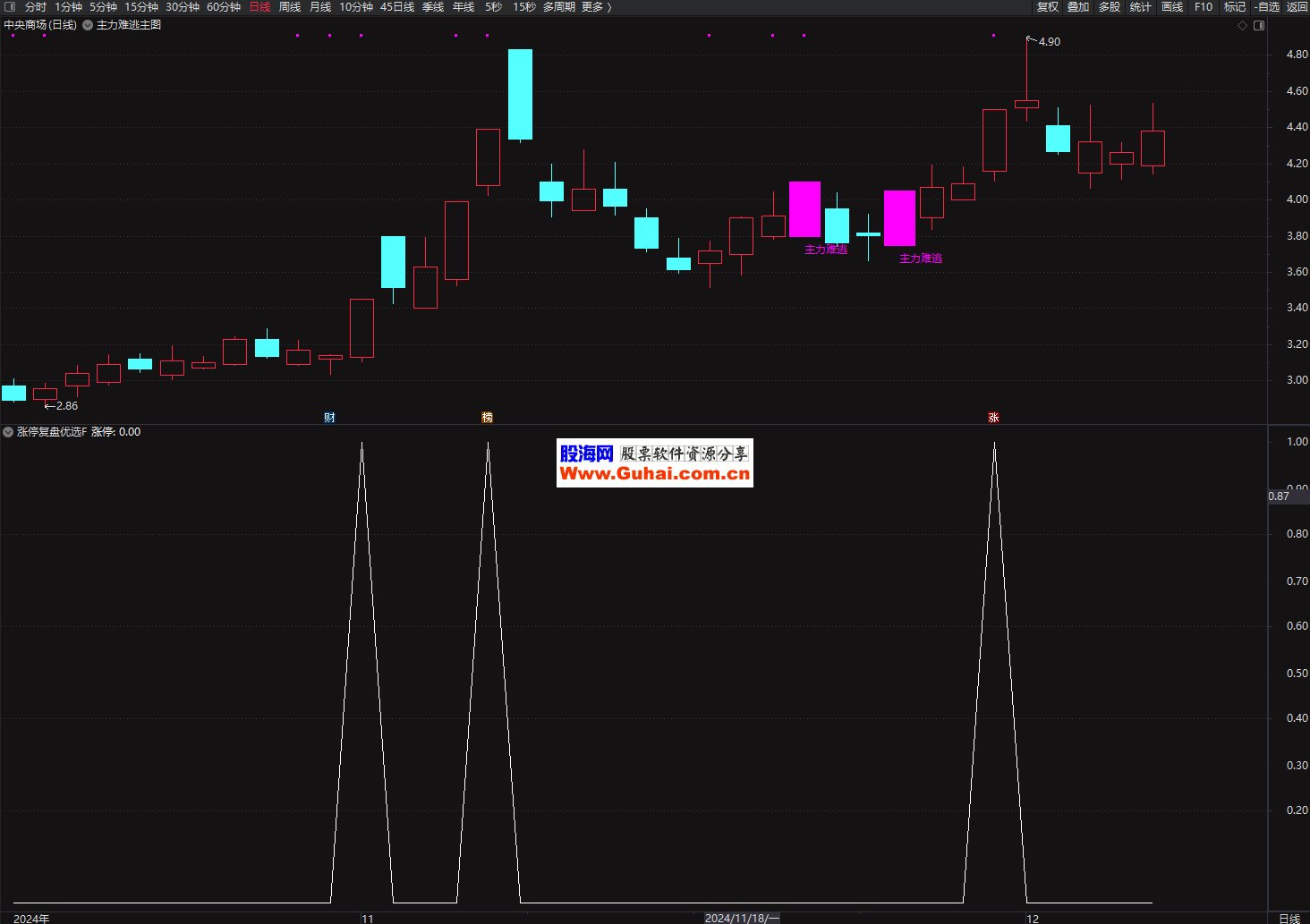The image size is (1310, 924).
Task: Click the blue 财 event marker
Action: (329, 418)
